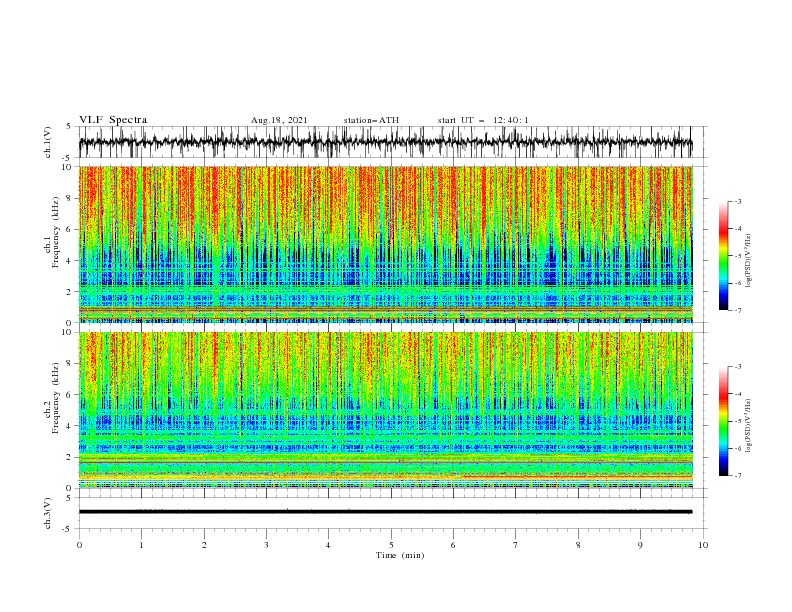Click inside the ch.1 spectrogram panel
Image resolution: width=792 pixels, height=612 pixels.
click(385, 244)
